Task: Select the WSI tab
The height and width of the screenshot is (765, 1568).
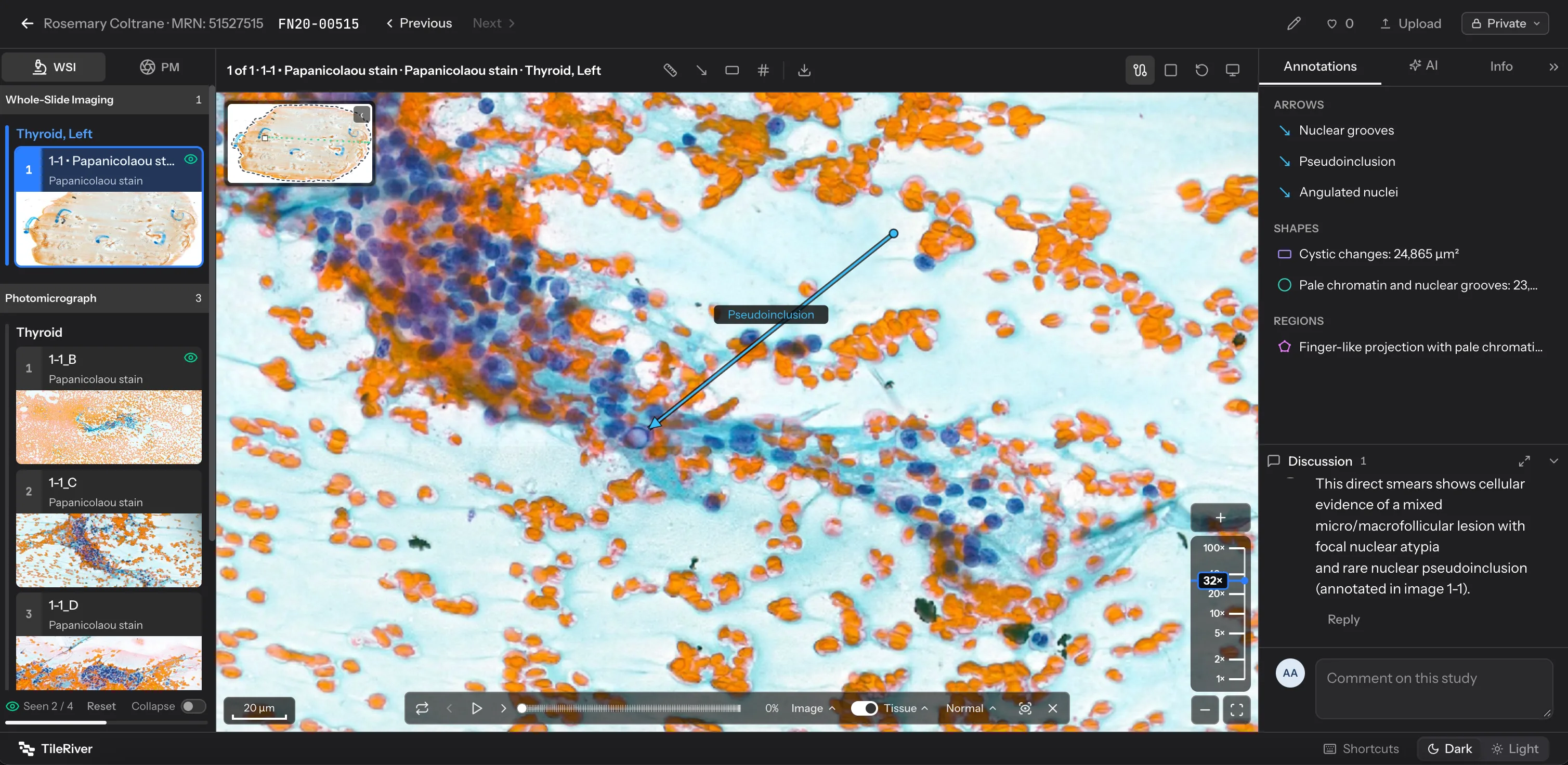Action: (x=54, y=67)
